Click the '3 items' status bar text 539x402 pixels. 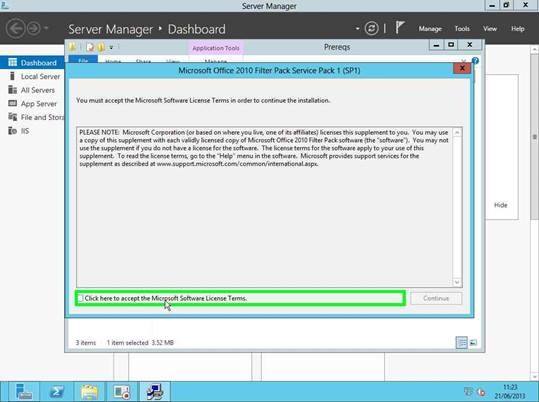point(86,343)
